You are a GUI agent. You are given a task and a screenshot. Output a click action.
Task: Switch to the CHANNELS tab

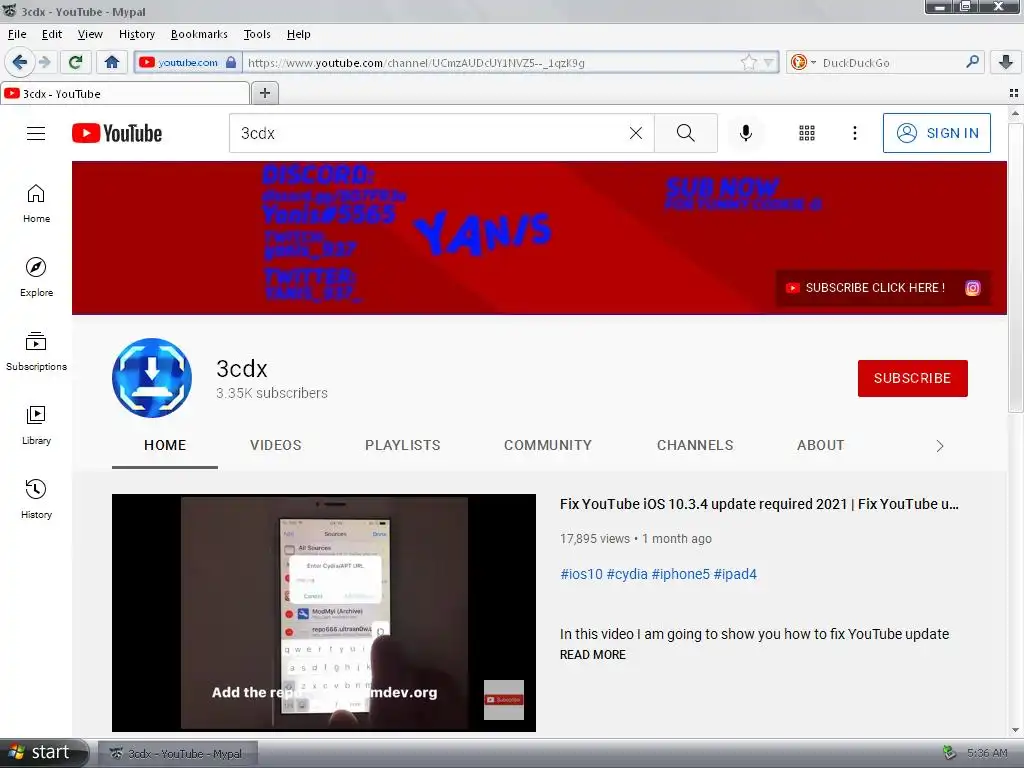[x=695, y=445]
